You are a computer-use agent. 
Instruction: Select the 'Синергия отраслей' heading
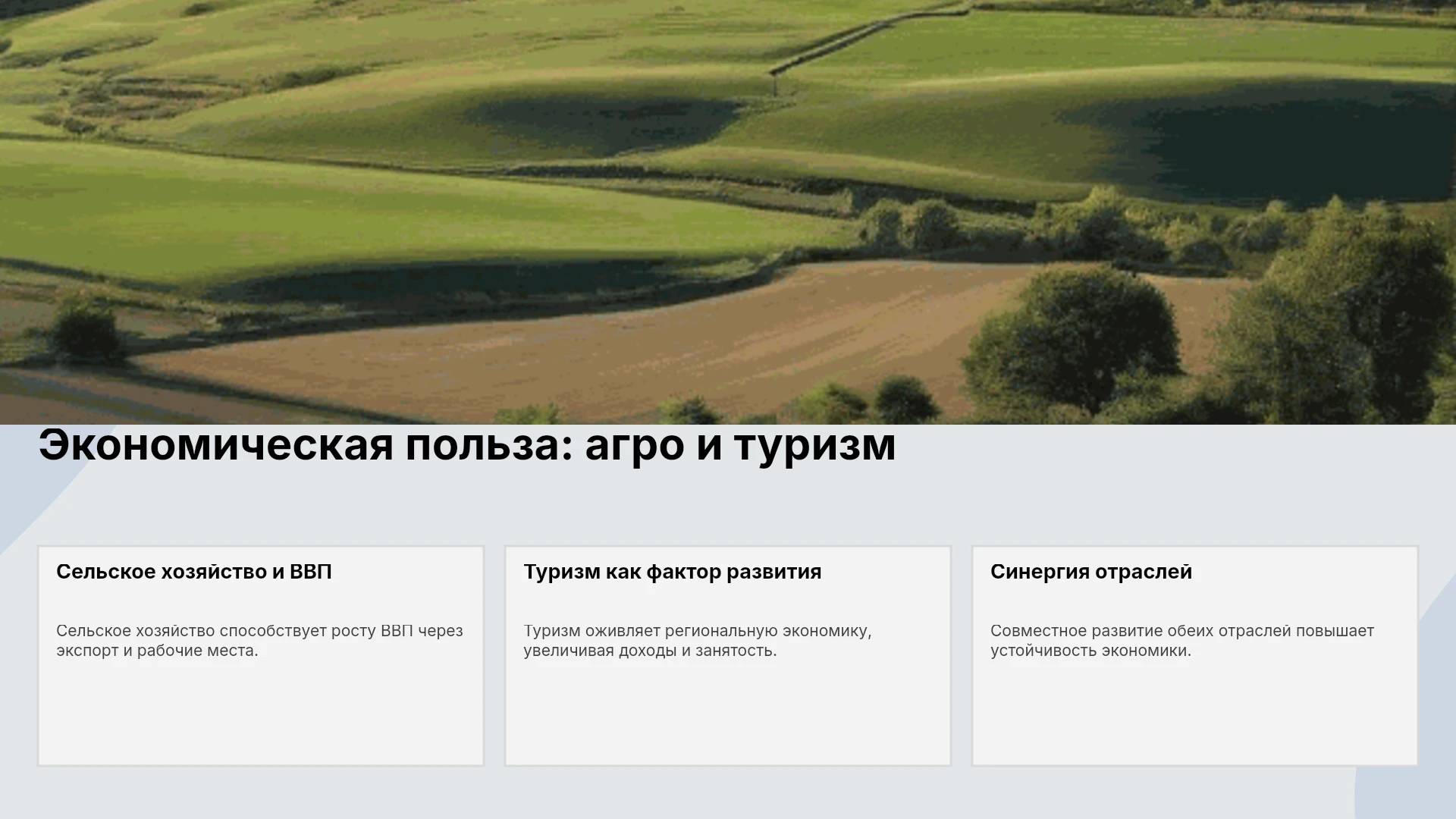click(1091, 572)
